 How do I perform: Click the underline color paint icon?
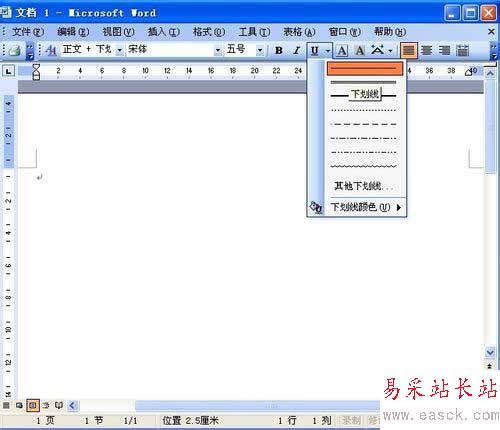click(x=316, y=207)
